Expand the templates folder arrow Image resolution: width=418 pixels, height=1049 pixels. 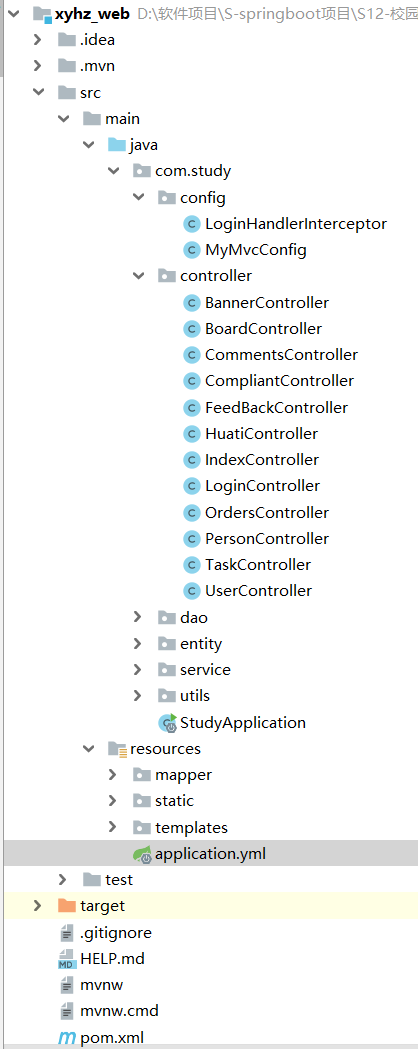113,828
